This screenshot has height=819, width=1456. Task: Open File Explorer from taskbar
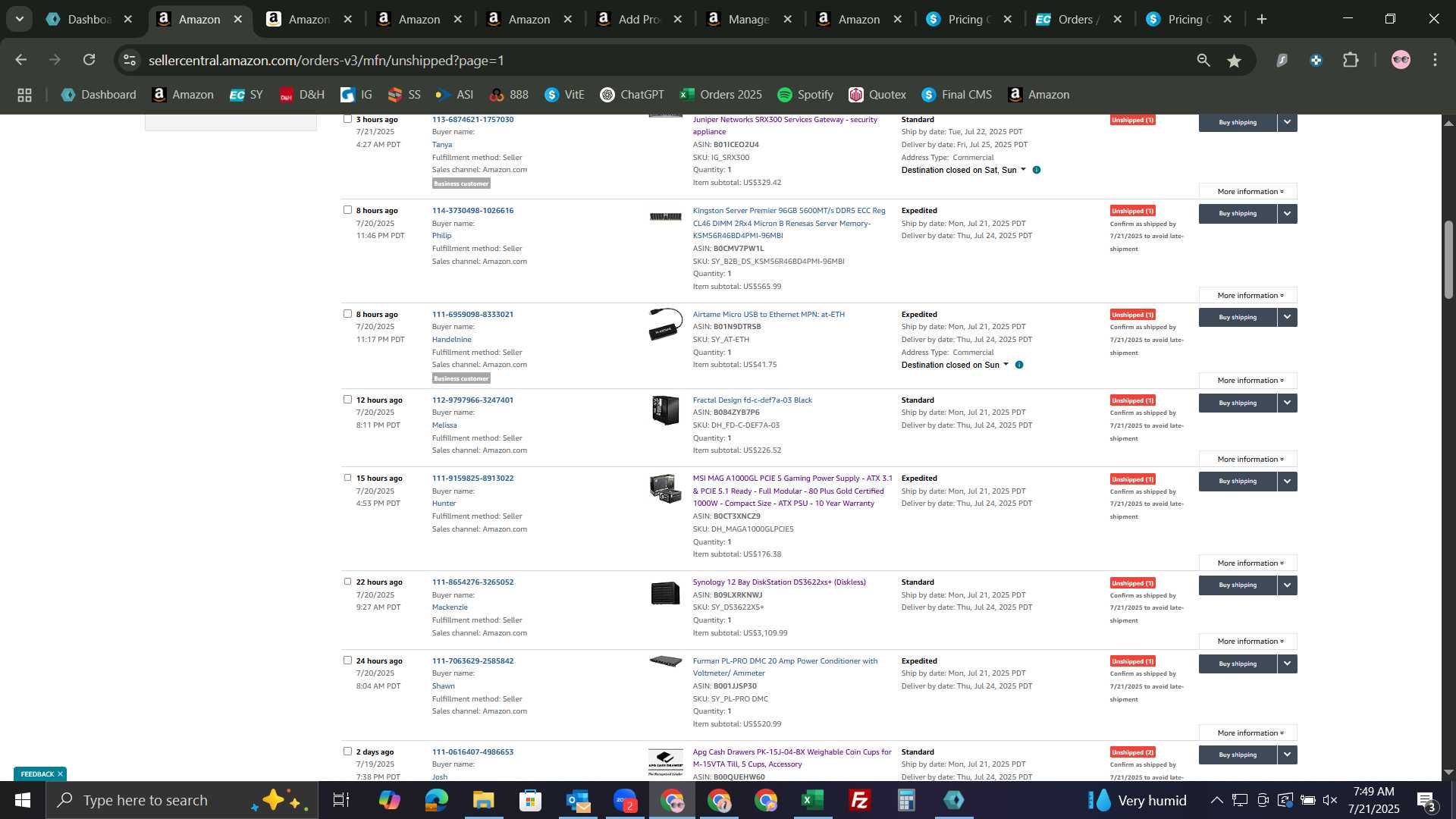pos(483,800)
